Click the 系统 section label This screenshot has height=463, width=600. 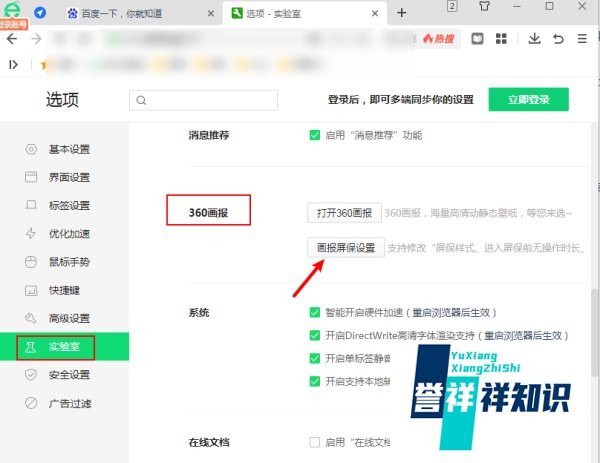(x=199, y=313)
